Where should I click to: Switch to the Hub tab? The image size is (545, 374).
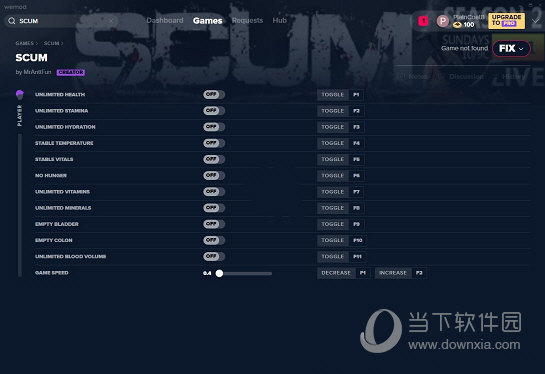pyautogui.click(x=279, y=21)
